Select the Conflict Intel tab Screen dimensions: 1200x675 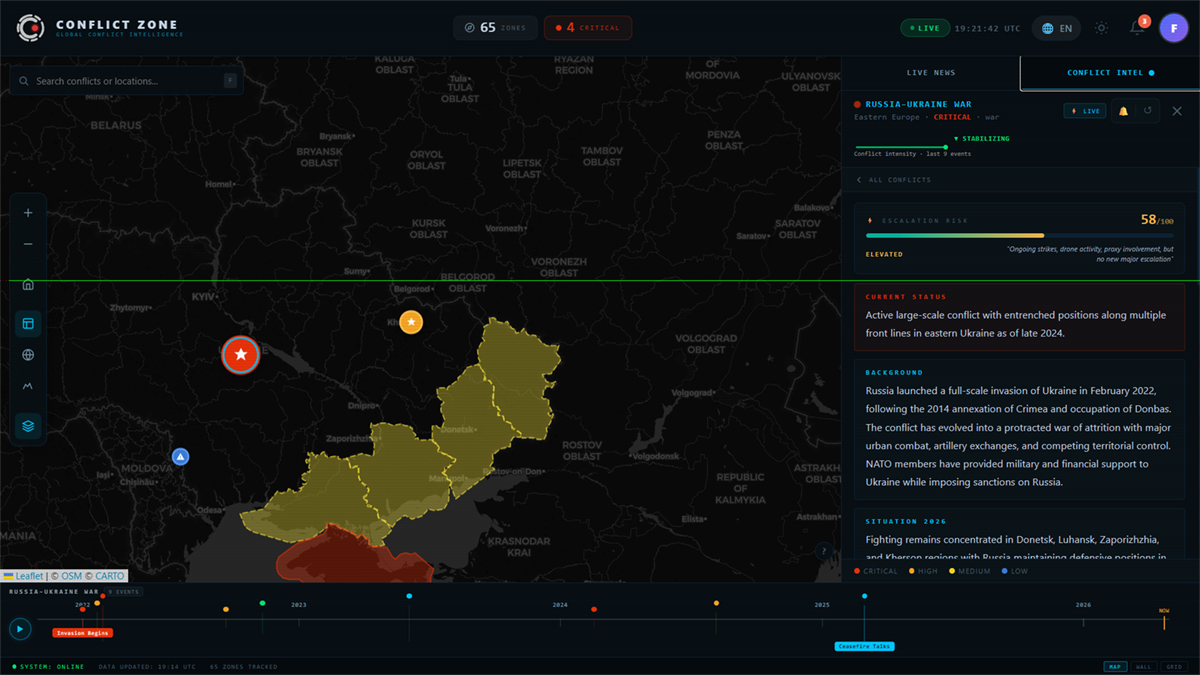coord(1110,73)
